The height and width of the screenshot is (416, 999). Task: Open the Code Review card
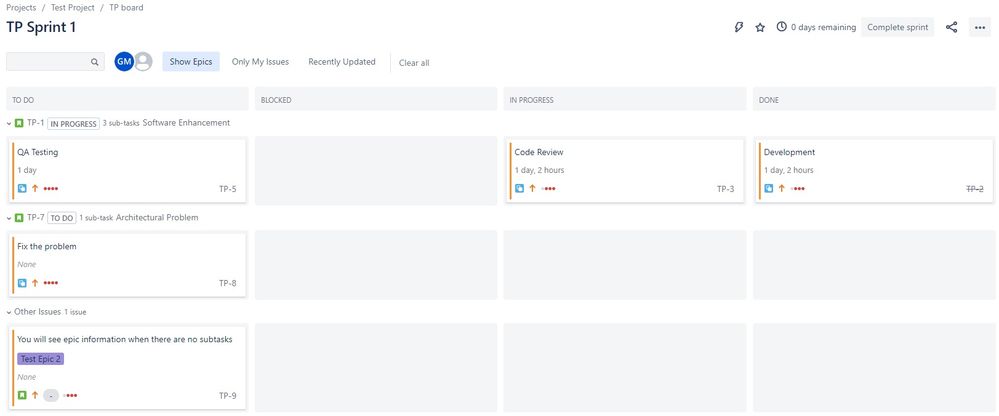(624, 170)
